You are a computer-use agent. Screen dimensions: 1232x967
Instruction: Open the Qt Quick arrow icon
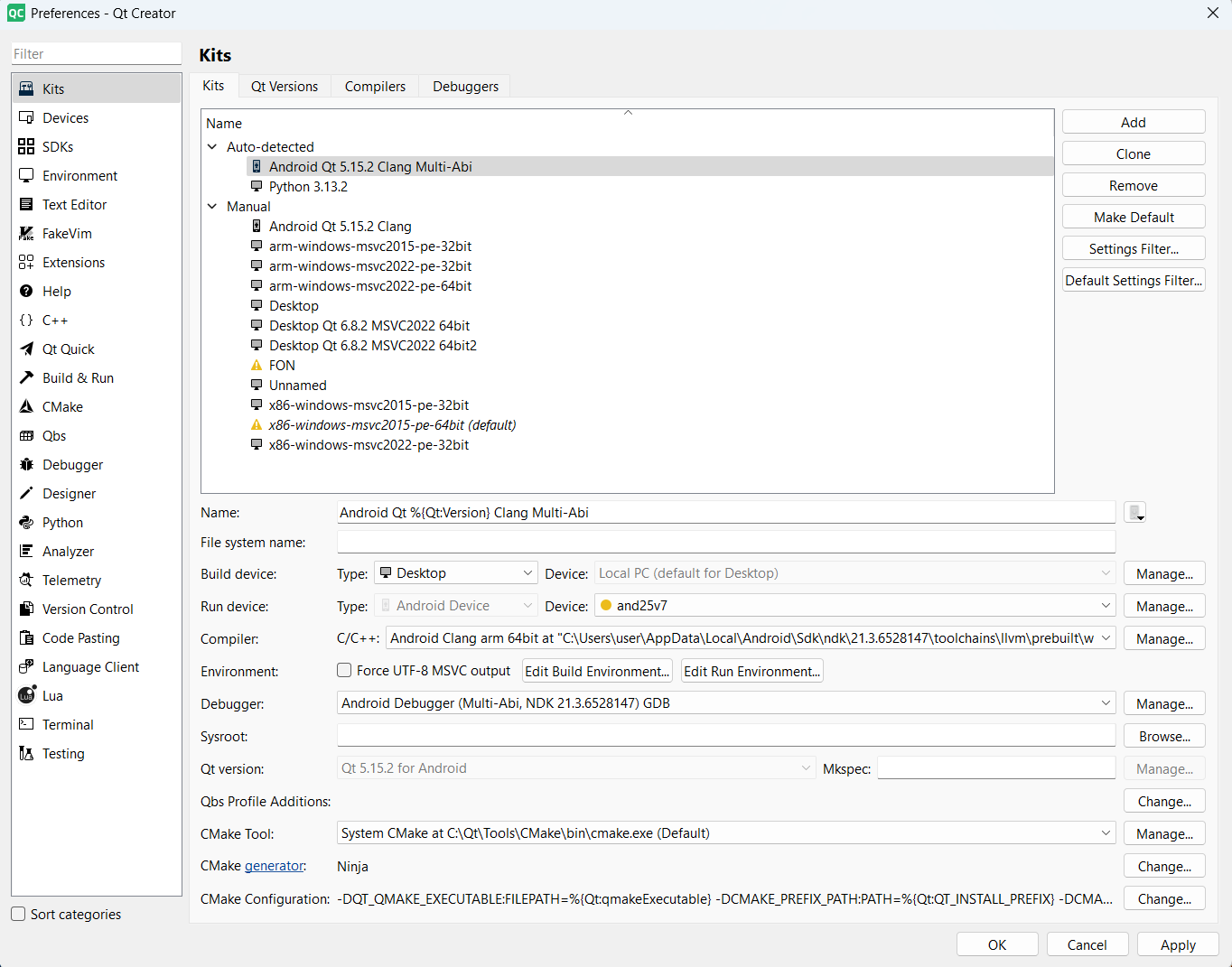click(26, 349)
